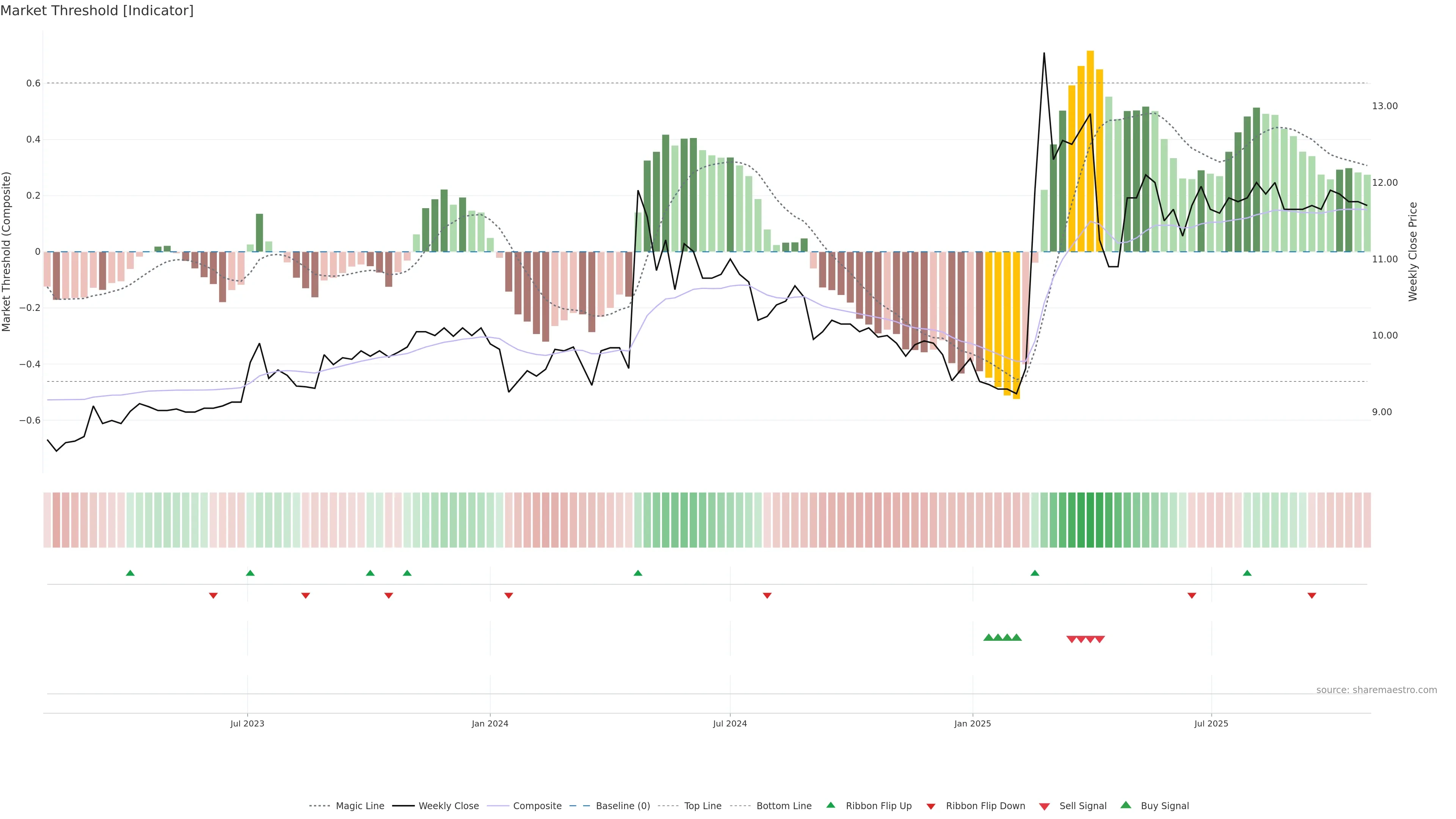The image size is (1456, 819).
Task: Click the Ribbon Flip Down legend triangle icon
Action: pos(930,806)
